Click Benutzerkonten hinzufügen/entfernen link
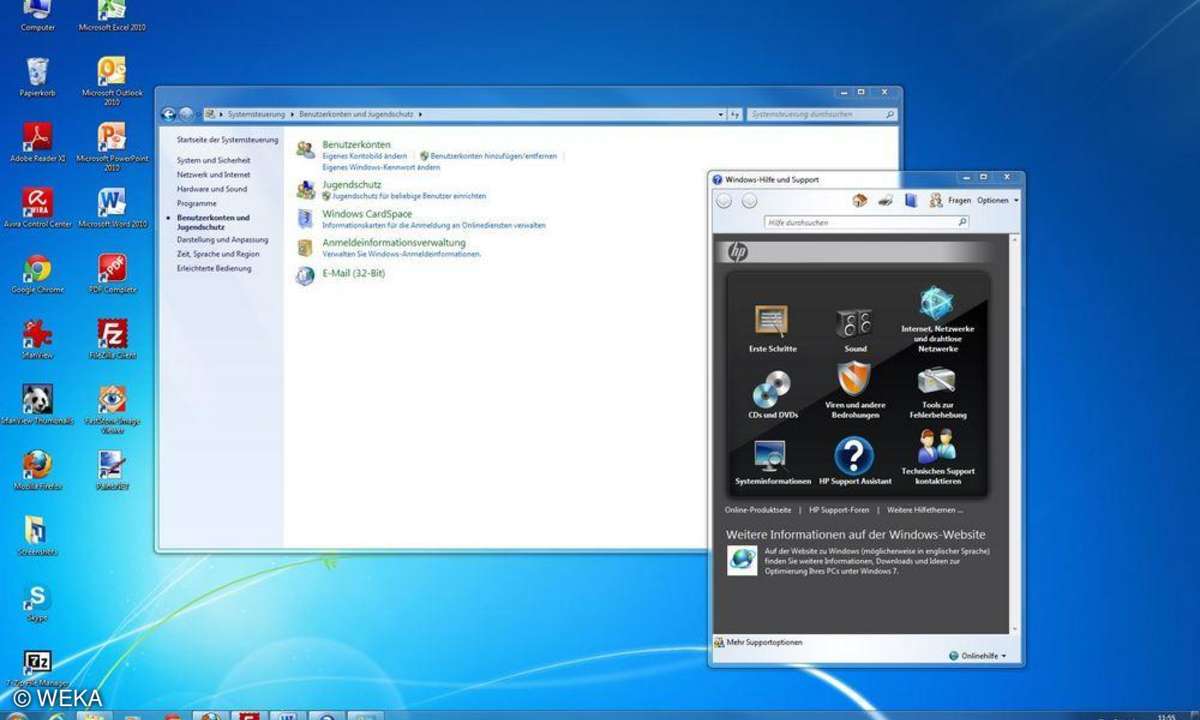 point(494,156)
